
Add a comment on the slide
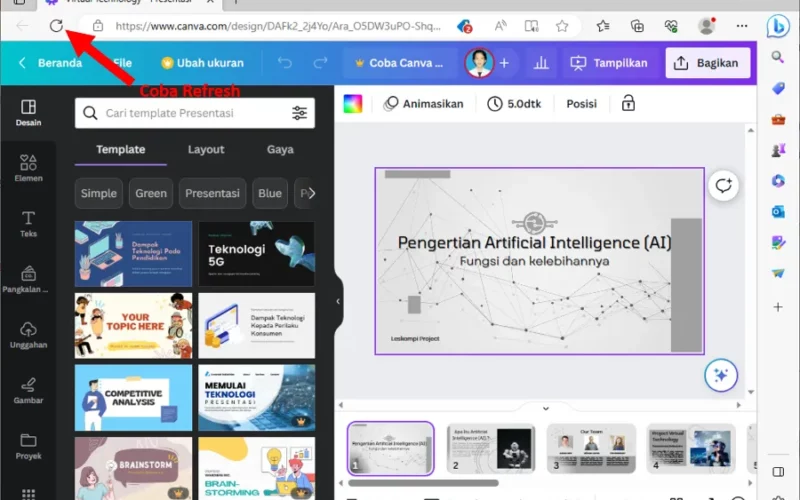[723, 185]
